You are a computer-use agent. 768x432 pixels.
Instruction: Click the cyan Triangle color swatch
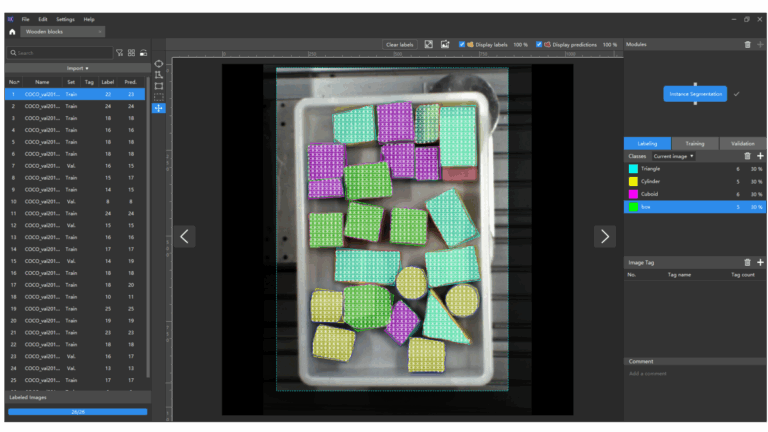pyautogui.click(x=633, y=169)
